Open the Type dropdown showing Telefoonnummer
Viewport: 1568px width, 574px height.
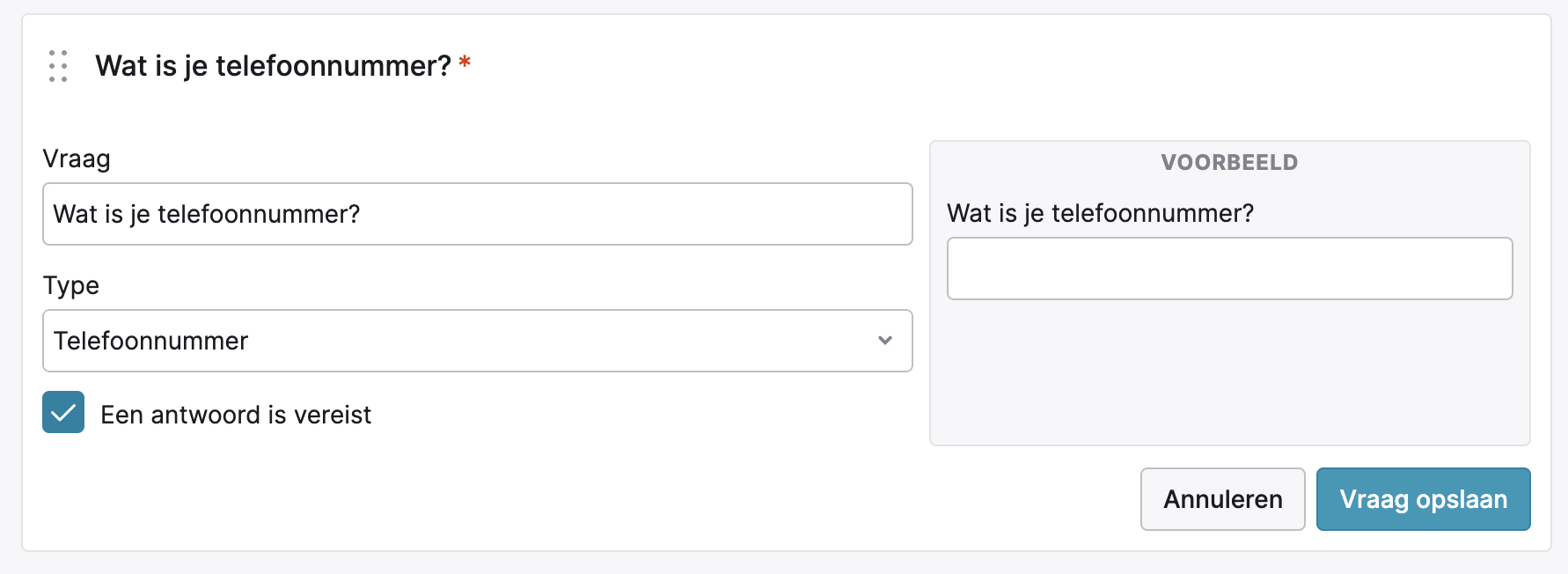tap(477, 341)
